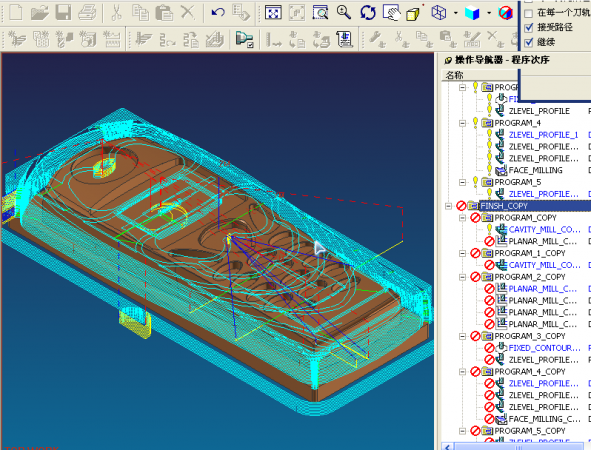
Task: Select ZLEVEL_PROFILE_1 operation in tree
Action: pyautogui.click(x=543, y=135)
